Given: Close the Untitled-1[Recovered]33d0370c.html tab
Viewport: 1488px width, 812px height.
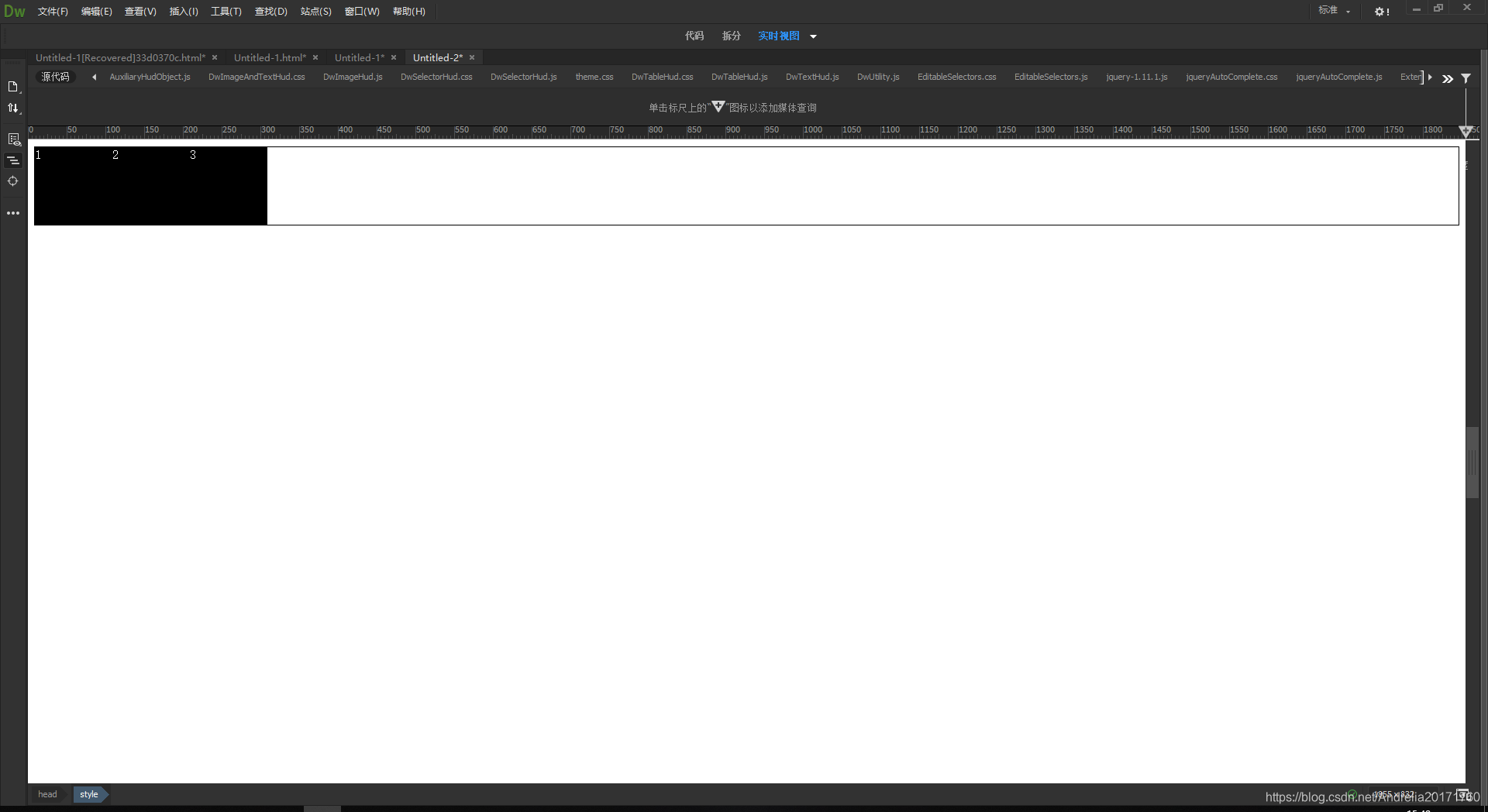Looking at the screenshot, I should point(215,57).
